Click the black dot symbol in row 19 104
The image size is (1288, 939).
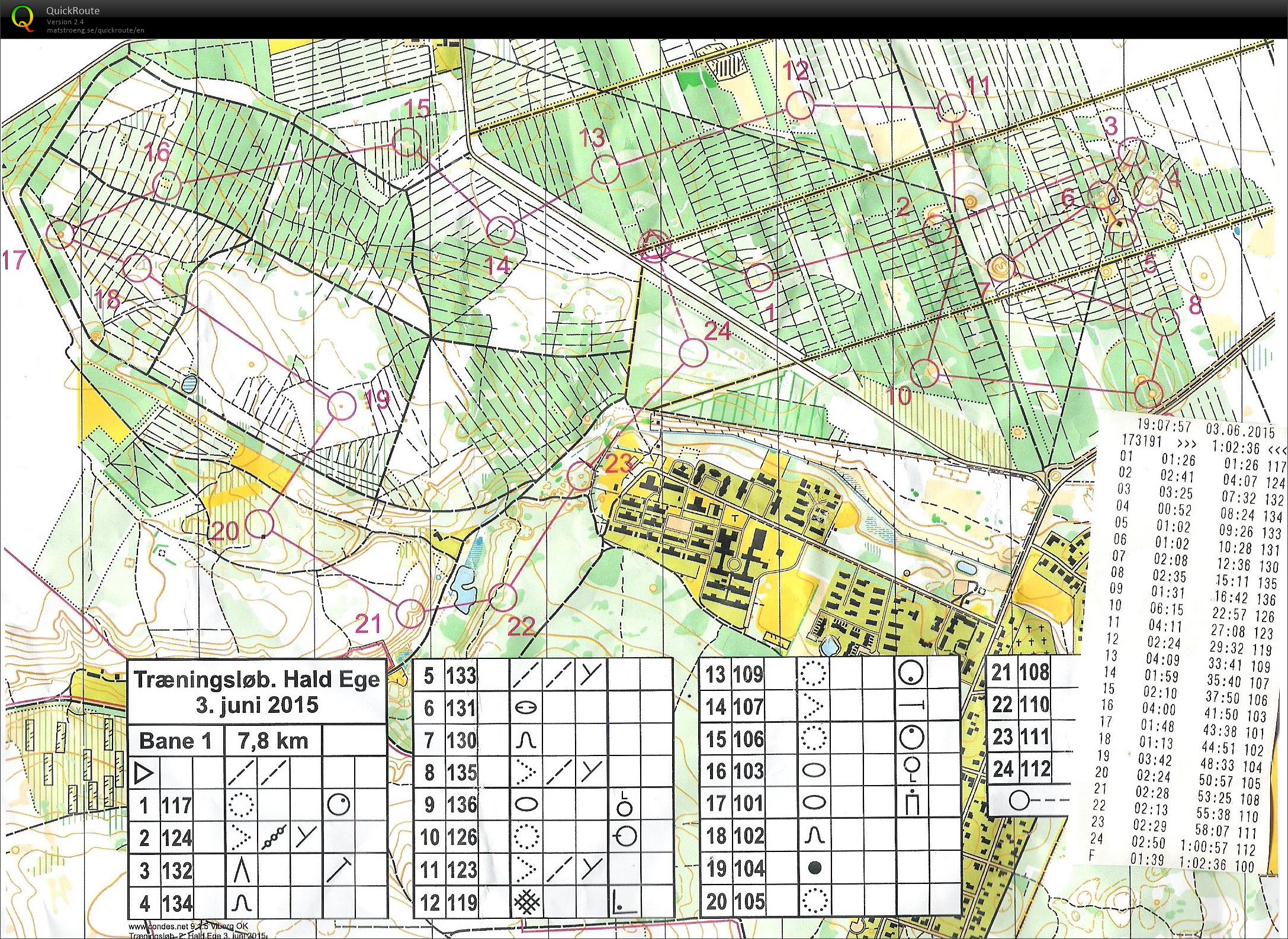coord(815,868)
